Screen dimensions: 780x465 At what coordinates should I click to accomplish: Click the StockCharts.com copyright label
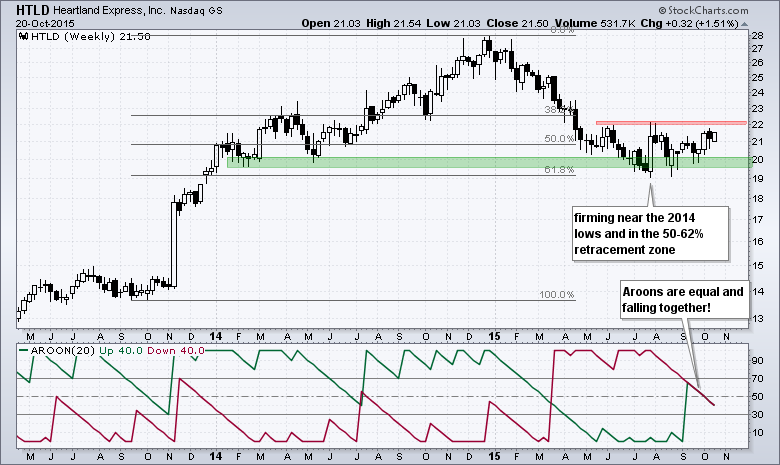click(x=703, y=10)
